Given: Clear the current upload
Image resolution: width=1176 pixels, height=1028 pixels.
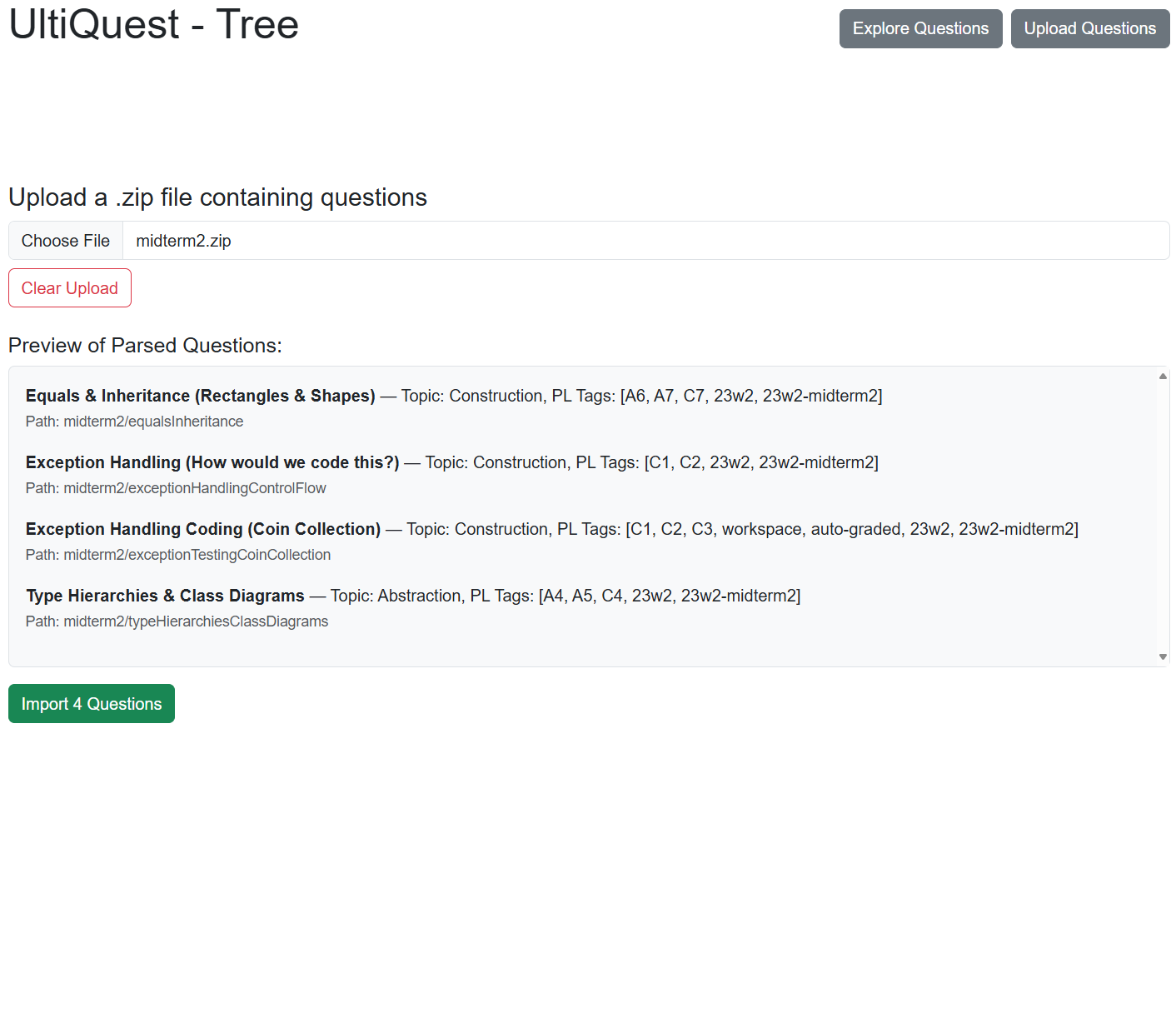Looking at the screenshot, I should click(x=70, y=288).
